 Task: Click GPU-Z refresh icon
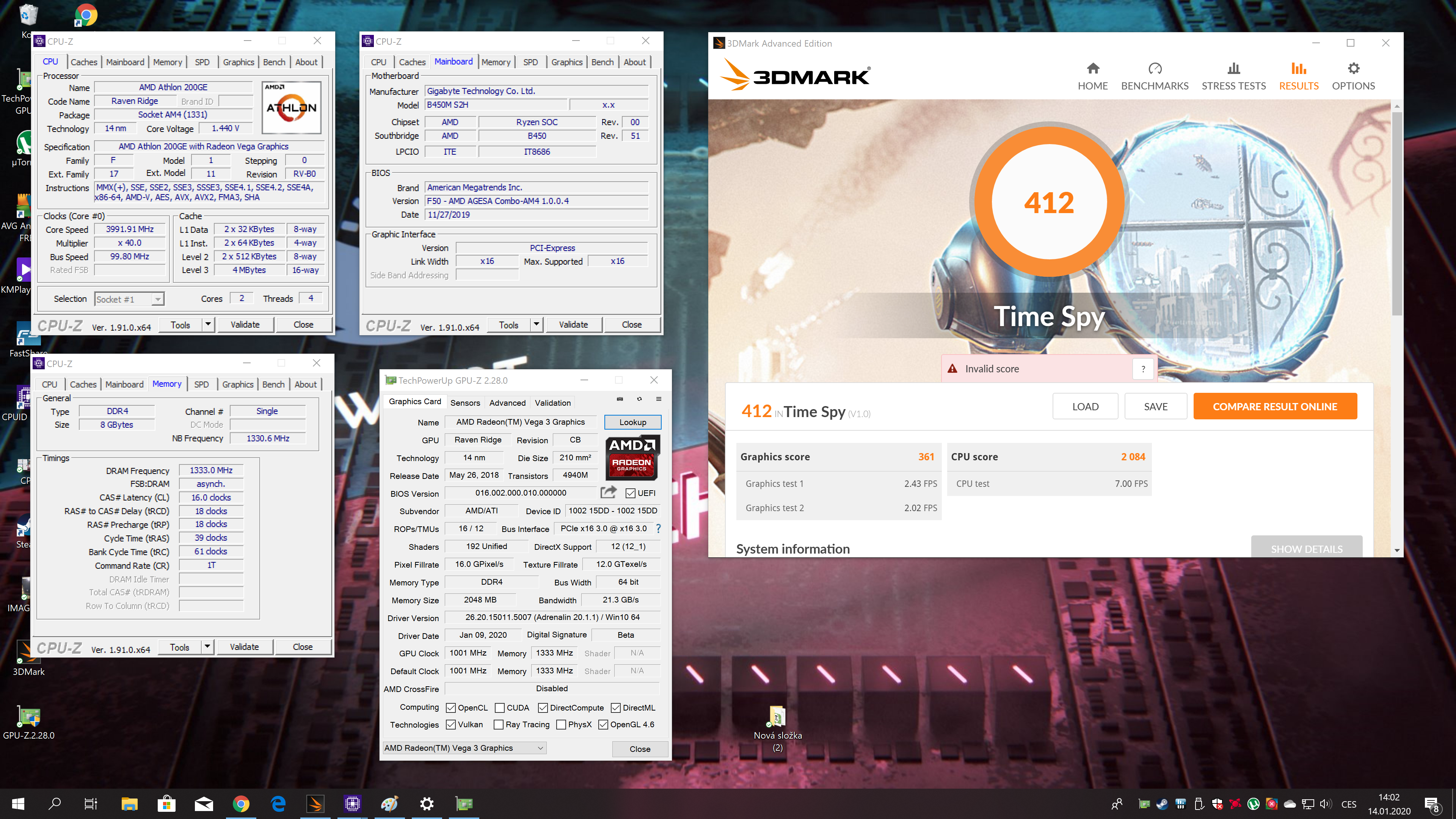(639, 399)
